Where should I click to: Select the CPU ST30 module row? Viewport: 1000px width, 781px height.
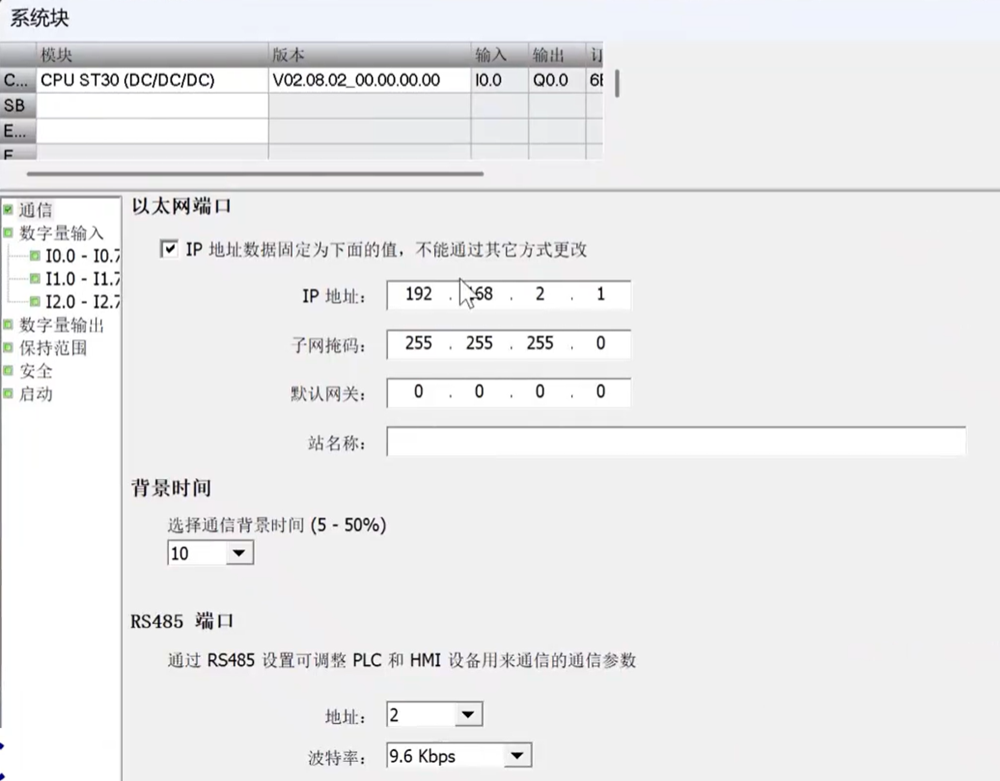coord(150,80)
